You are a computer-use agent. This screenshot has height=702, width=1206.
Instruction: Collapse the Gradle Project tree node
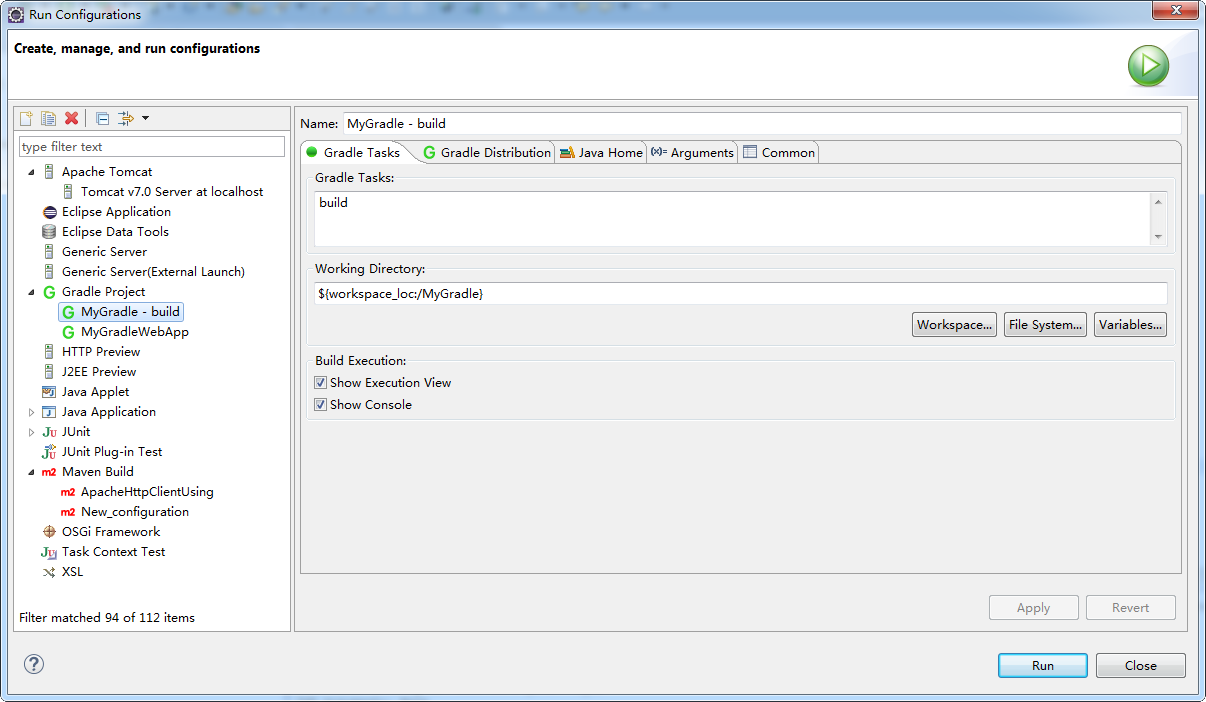click(31, 292)
